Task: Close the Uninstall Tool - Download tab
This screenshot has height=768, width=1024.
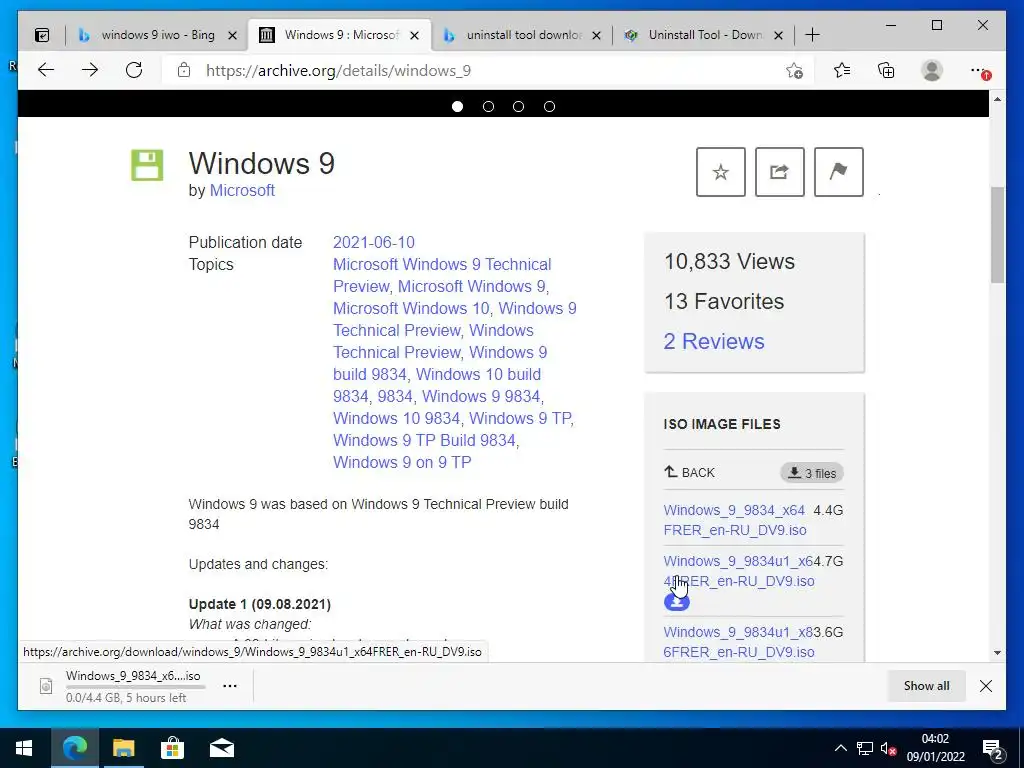Action: [x=778, y=36]
